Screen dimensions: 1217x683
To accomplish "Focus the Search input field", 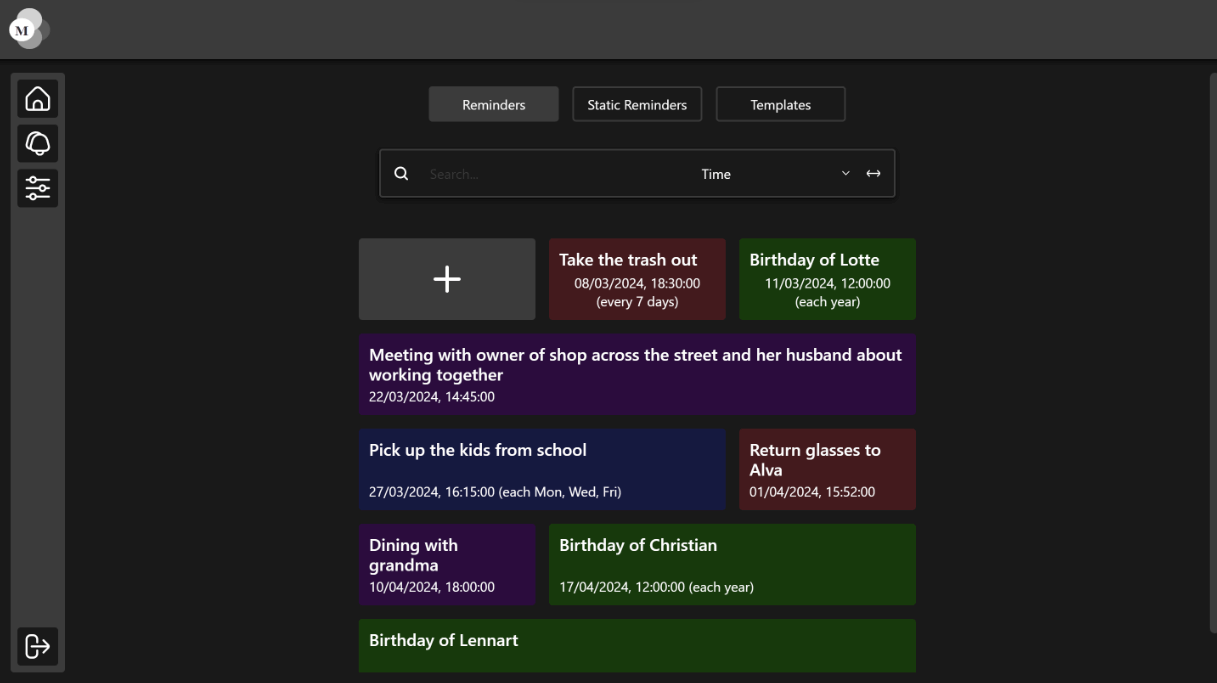I will coord(540,174).
